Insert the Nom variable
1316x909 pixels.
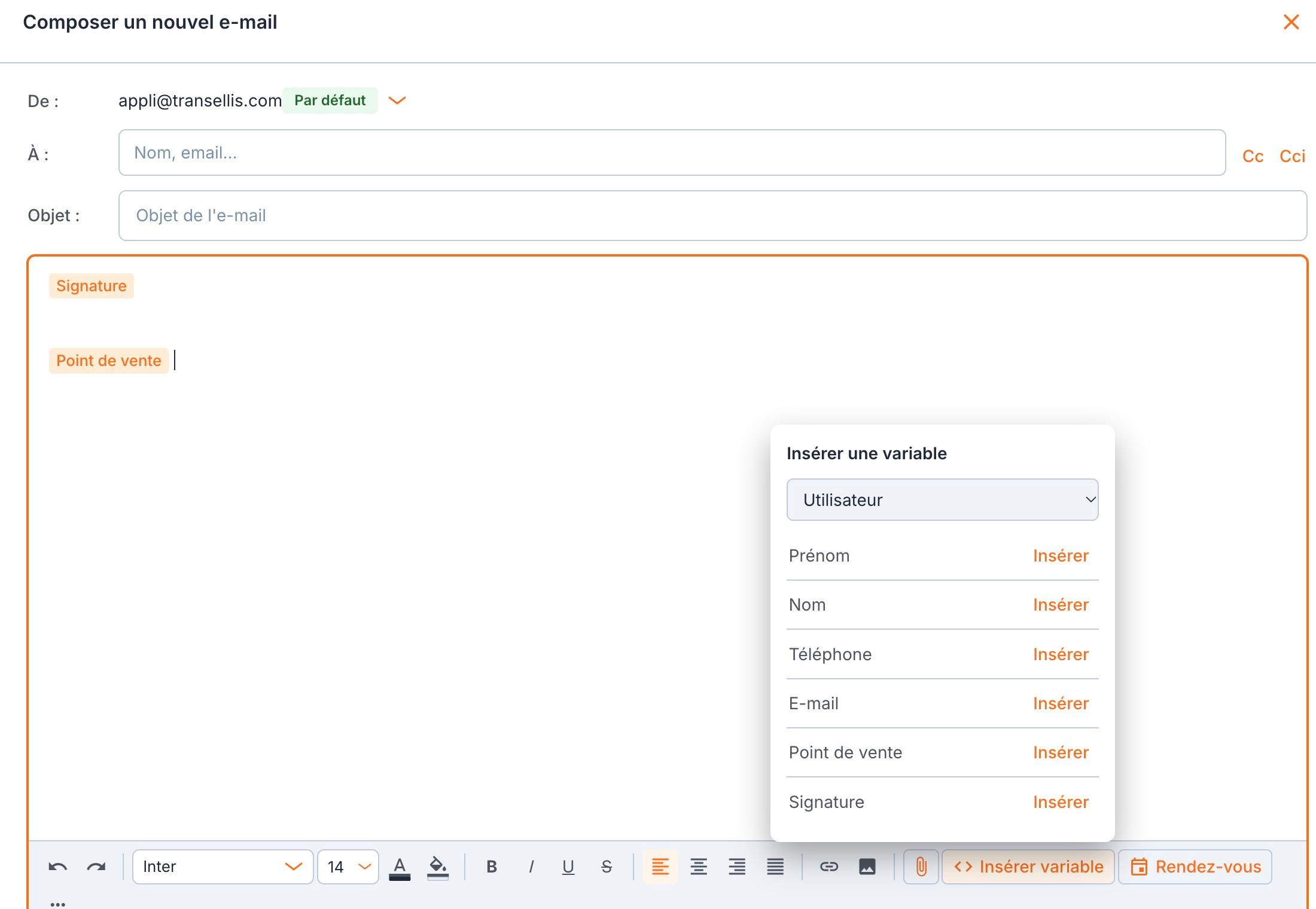click(1061, 605)
